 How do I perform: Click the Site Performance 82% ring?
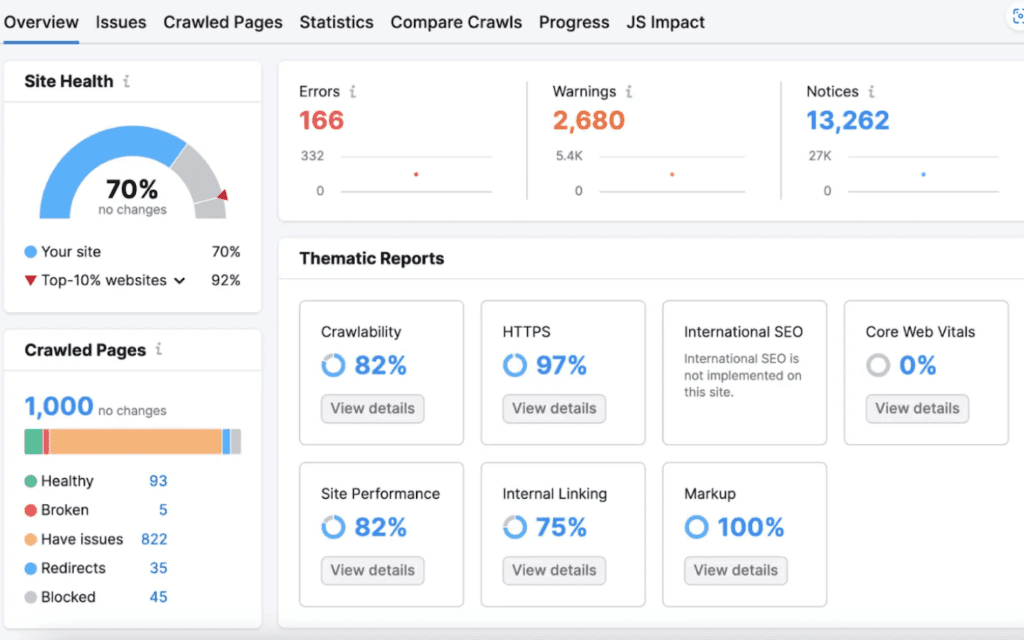tap(333, 527)
